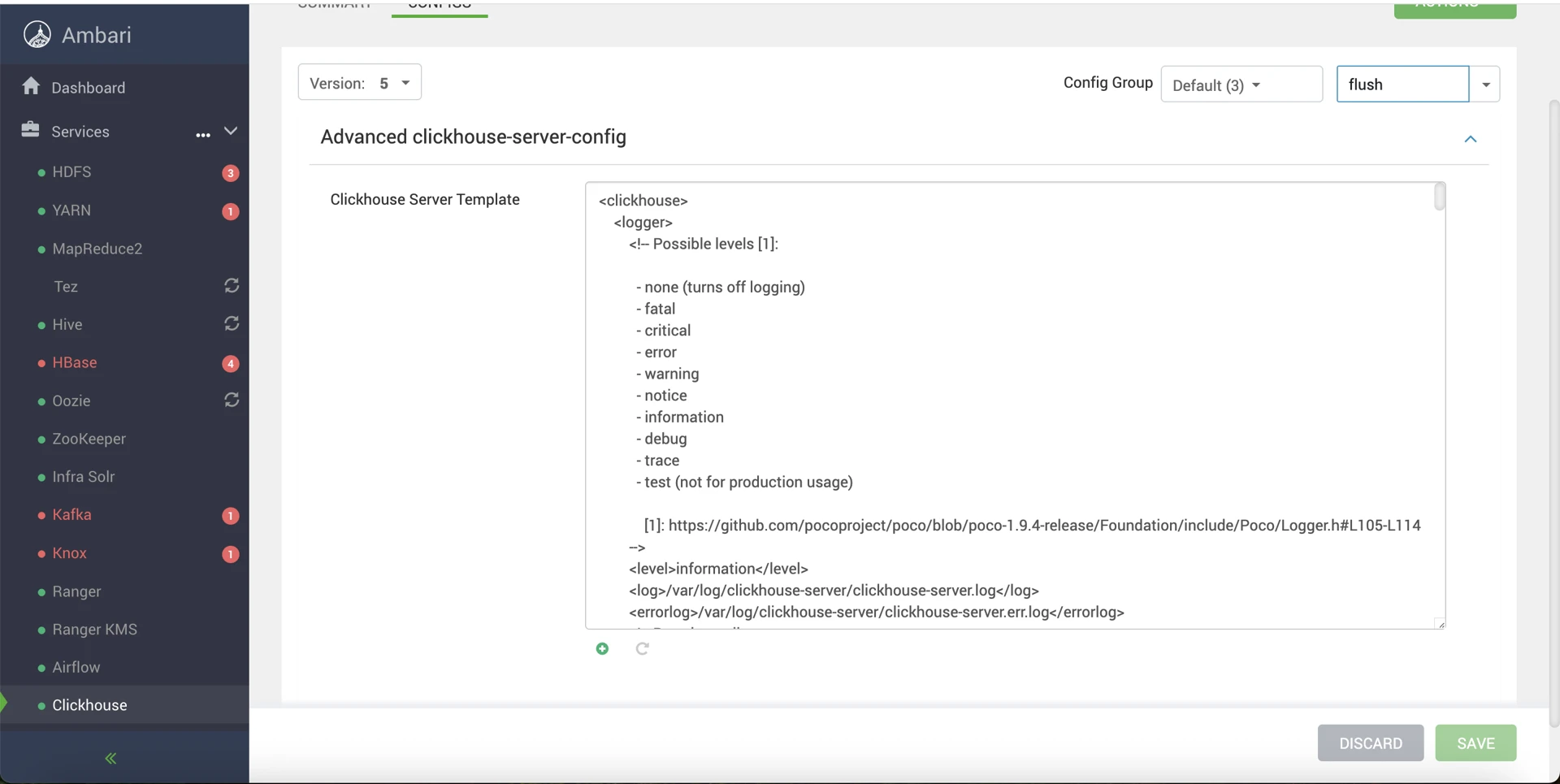The height and width of the screenshot is (784, 1560).
Task: Click the Tez restart-required refresh icon
Action: 232,286
